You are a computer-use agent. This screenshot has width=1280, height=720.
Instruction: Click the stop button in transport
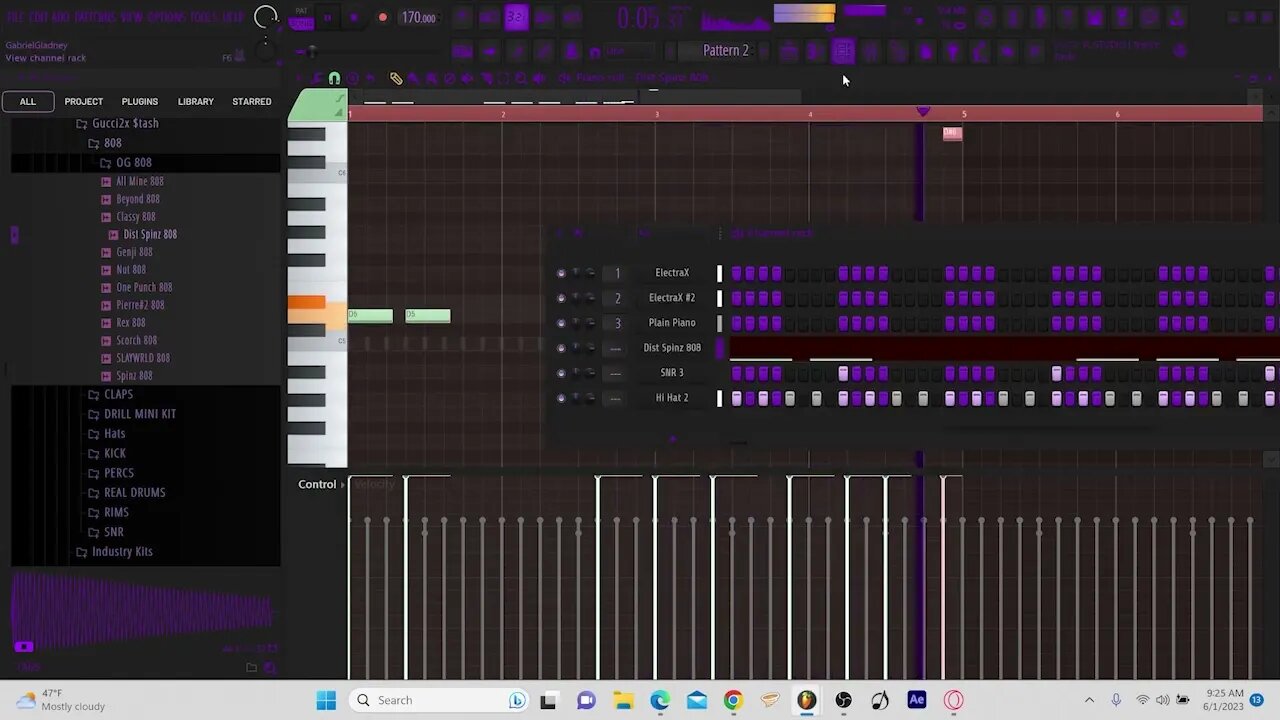pos(354,17)
